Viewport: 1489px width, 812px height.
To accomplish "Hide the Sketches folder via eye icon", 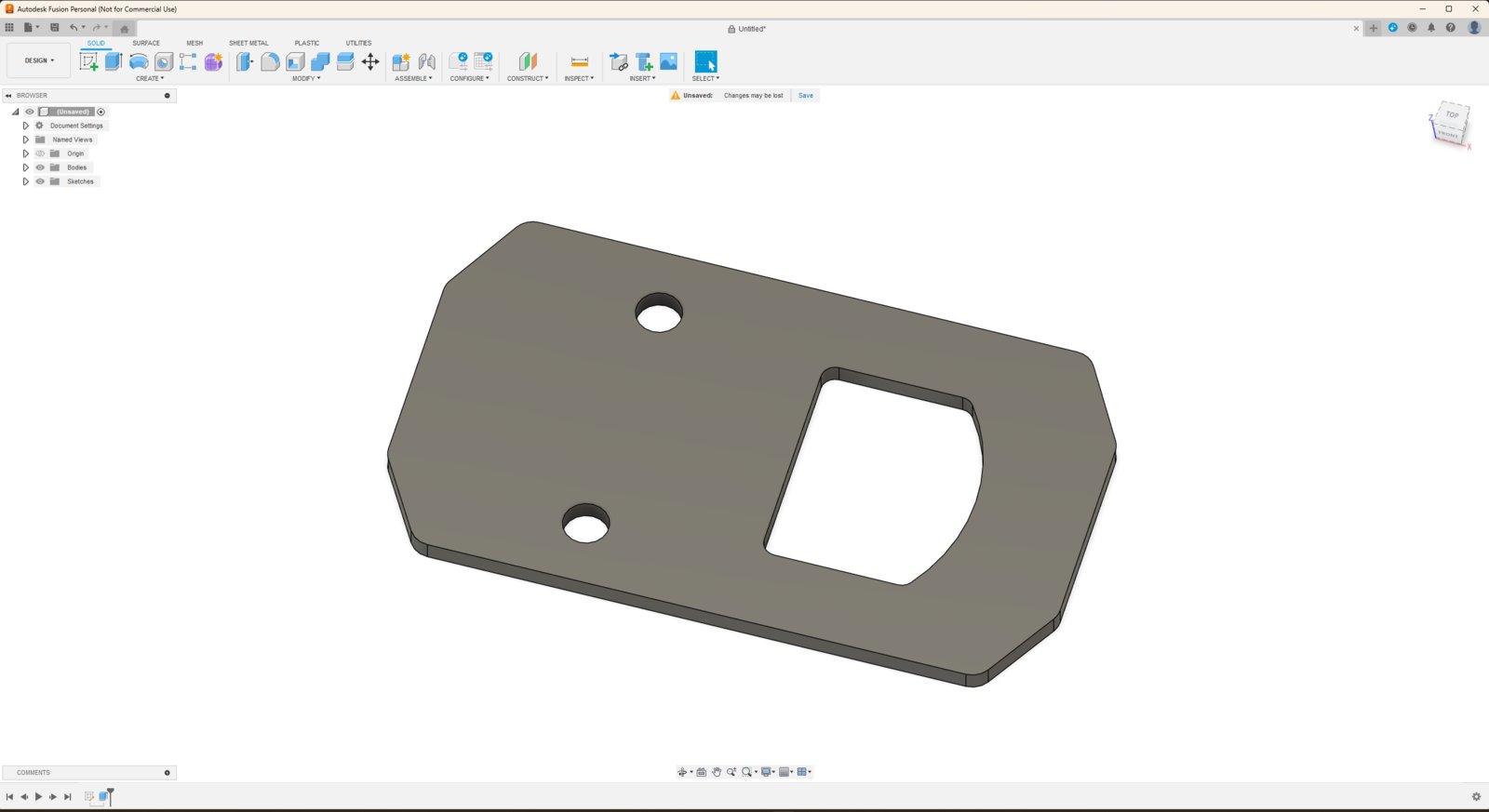I will pos(40,181).
